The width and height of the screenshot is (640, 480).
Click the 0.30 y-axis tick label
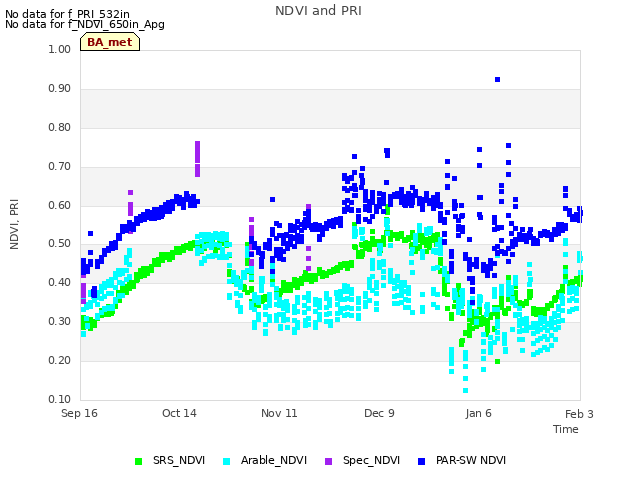tap(60, 322)
